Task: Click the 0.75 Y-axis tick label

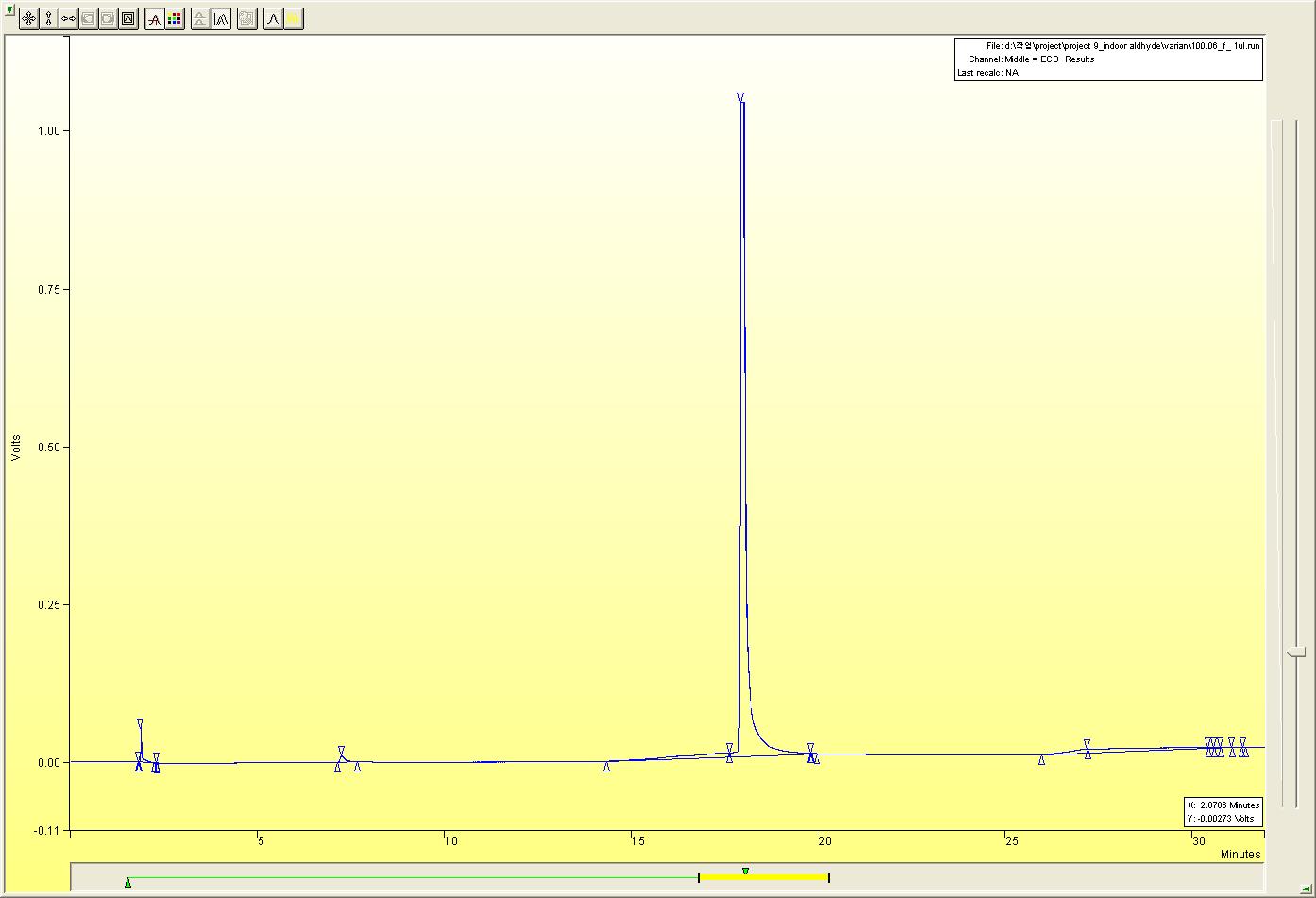Action: tap(50, 290)
